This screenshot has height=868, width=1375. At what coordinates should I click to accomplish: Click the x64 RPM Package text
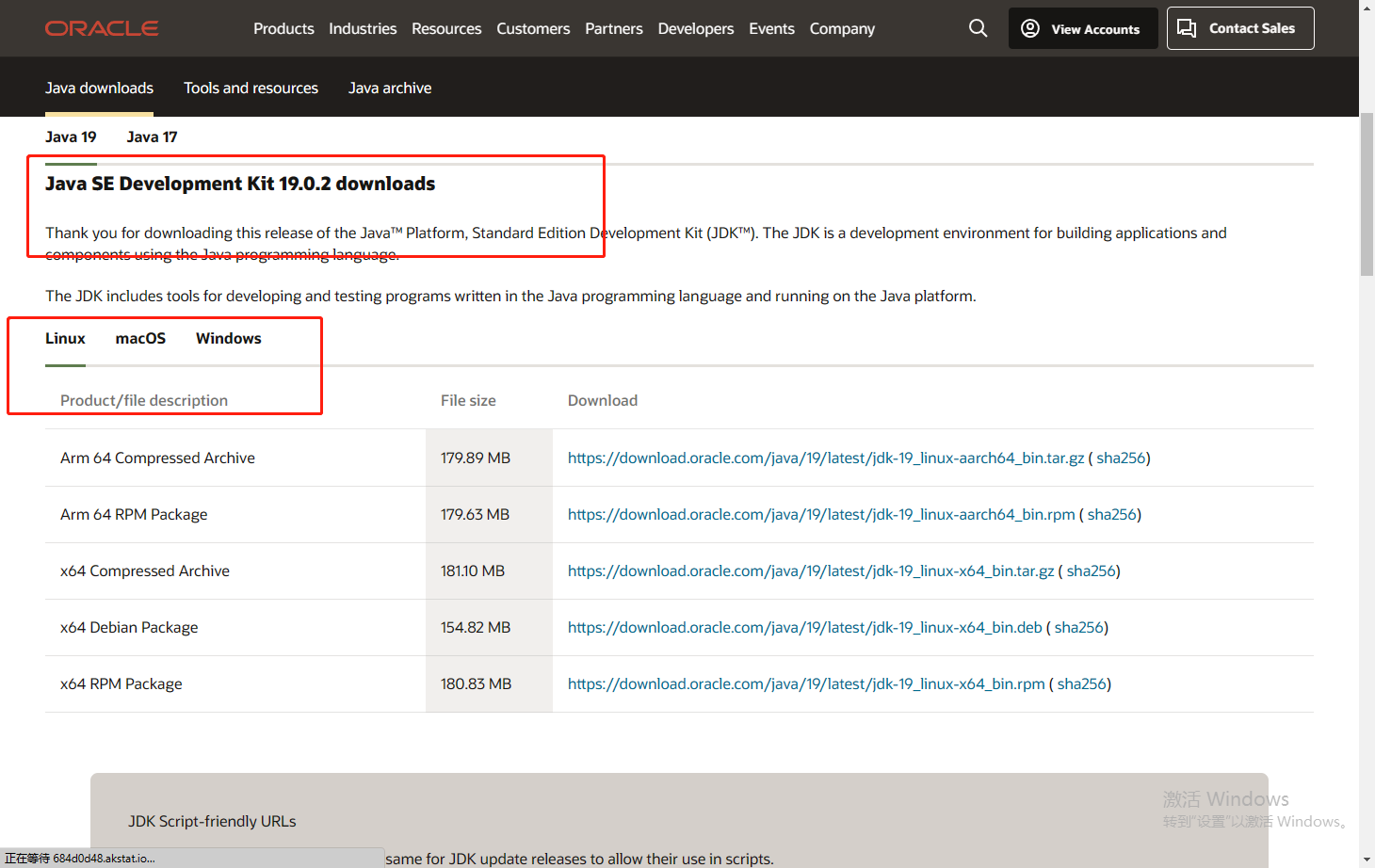(x=121, y=683)
